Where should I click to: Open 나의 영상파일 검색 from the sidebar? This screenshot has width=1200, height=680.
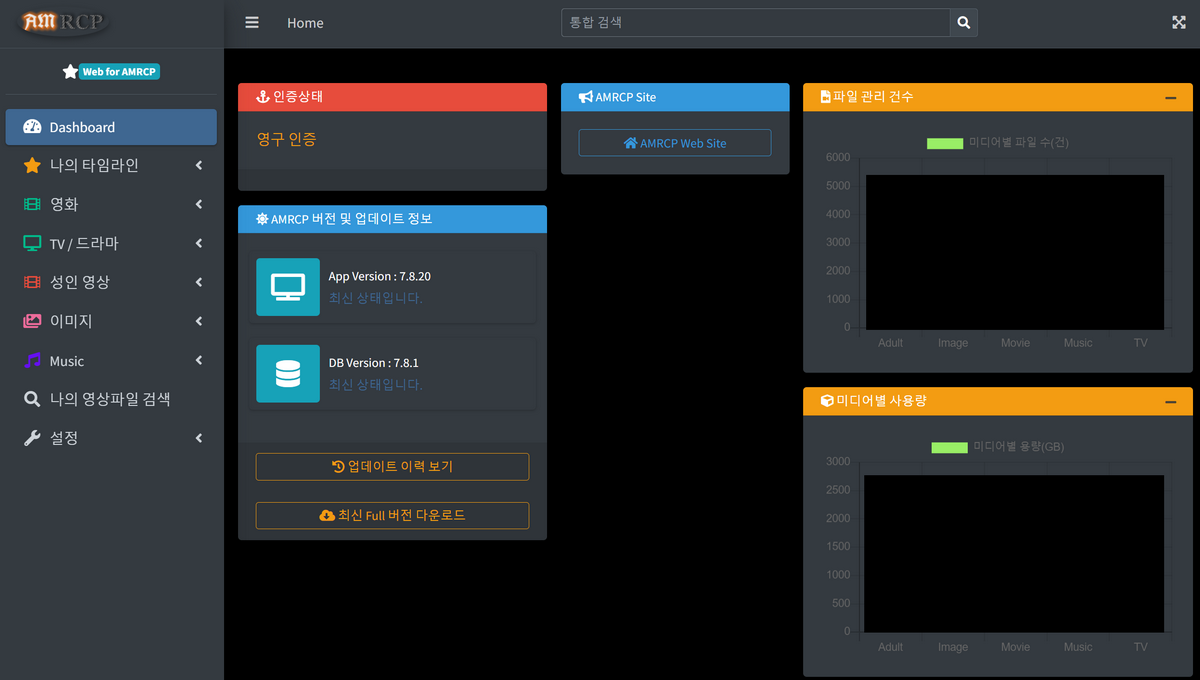coord(110,399)
